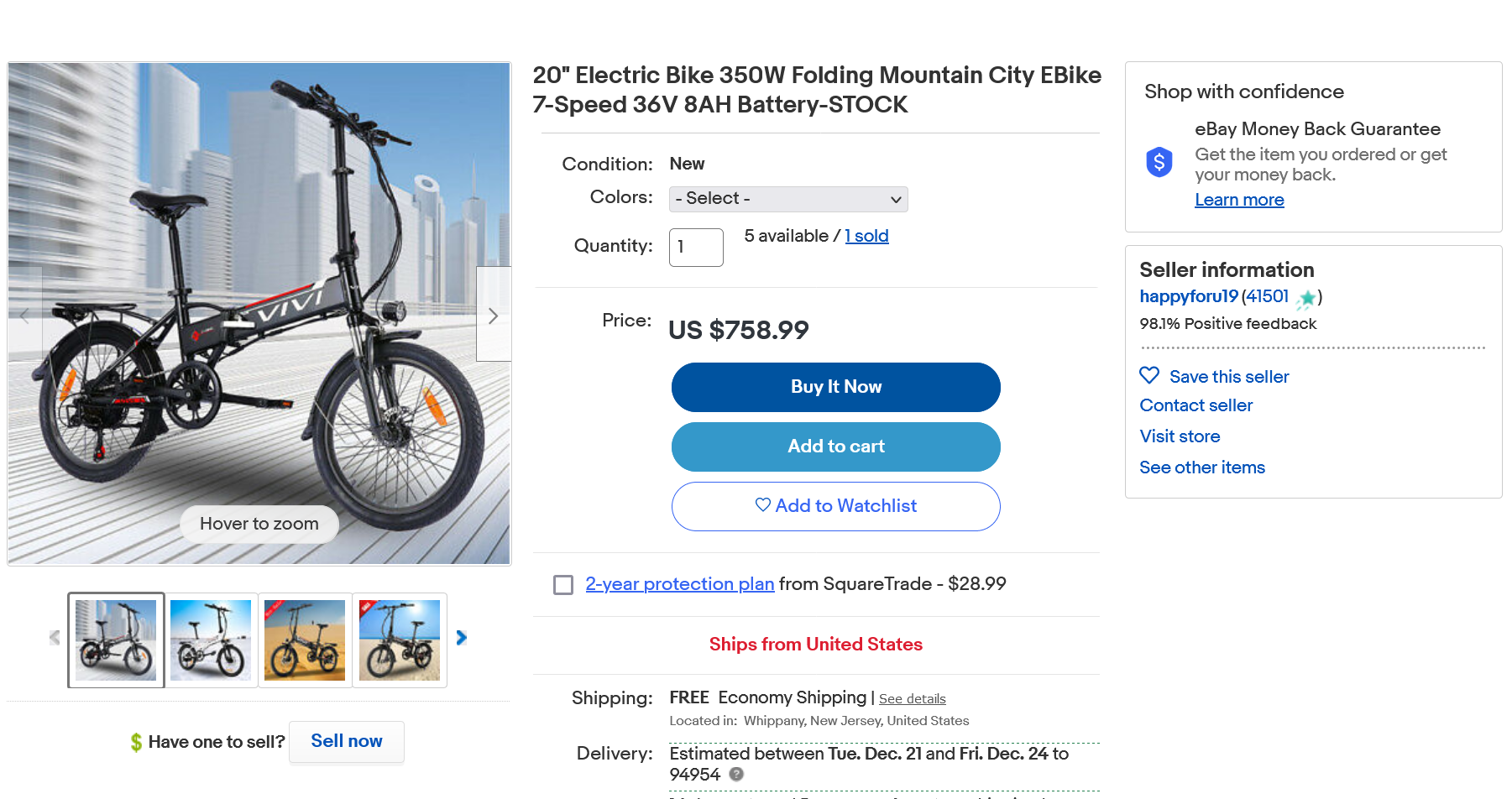Viewport: 1512px width, 799px height.
Task: Click the Money Back Guarantee shield icon
Action: pos(1159,161)
